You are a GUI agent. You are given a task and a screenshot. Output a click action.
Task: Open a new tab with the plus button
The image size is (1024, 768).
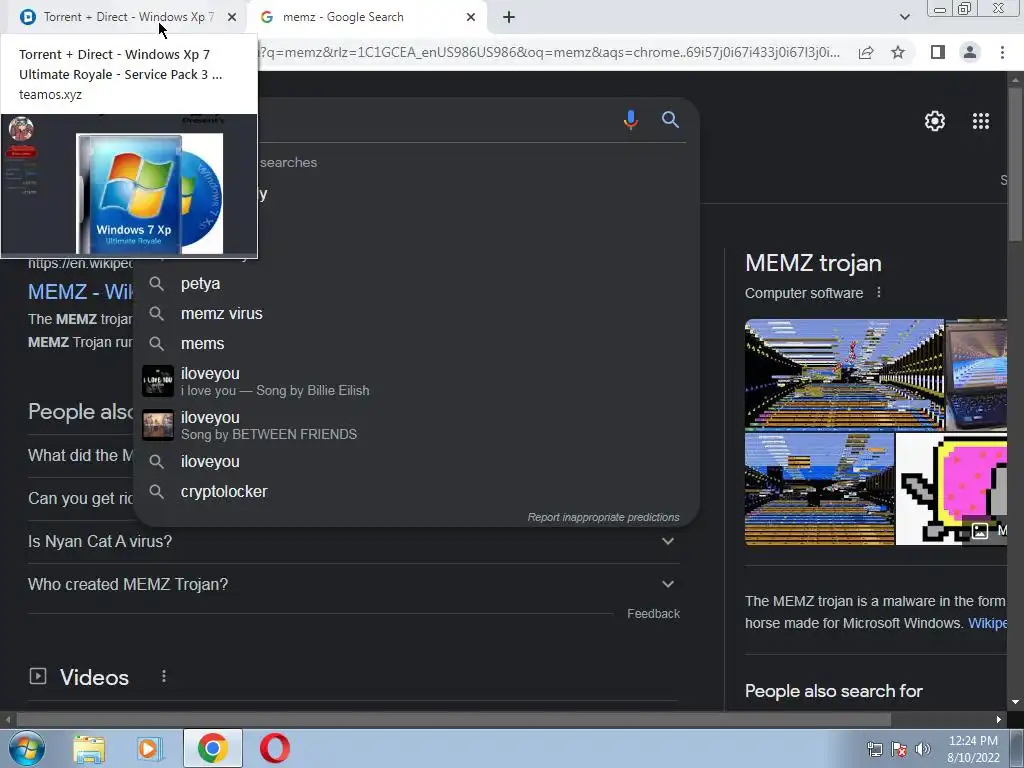pos(509,17)
